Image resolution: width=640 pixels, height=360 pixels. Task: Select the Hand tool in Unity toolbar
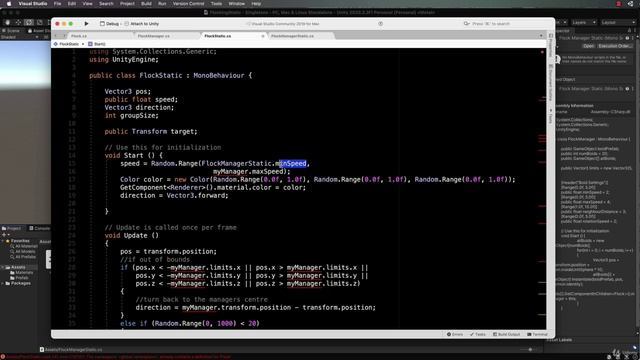8,22
